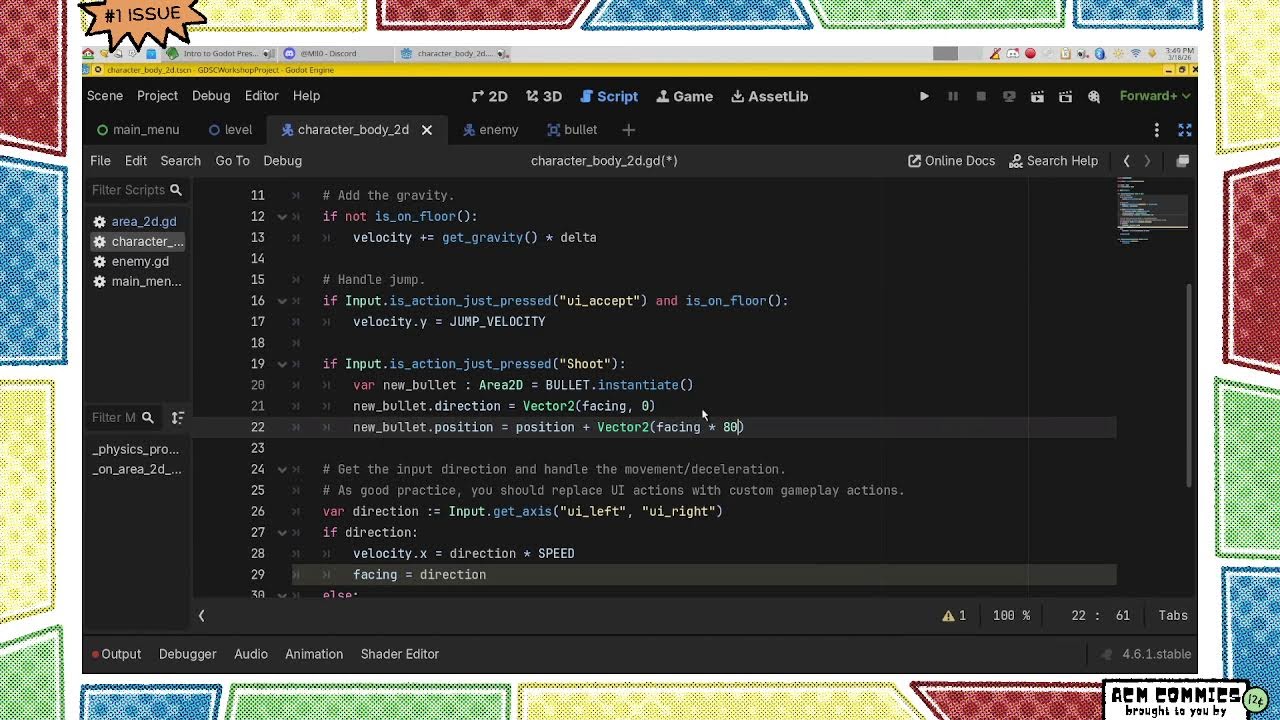
Task: Click the warning count indicator
Action: (x=954, y=616)
